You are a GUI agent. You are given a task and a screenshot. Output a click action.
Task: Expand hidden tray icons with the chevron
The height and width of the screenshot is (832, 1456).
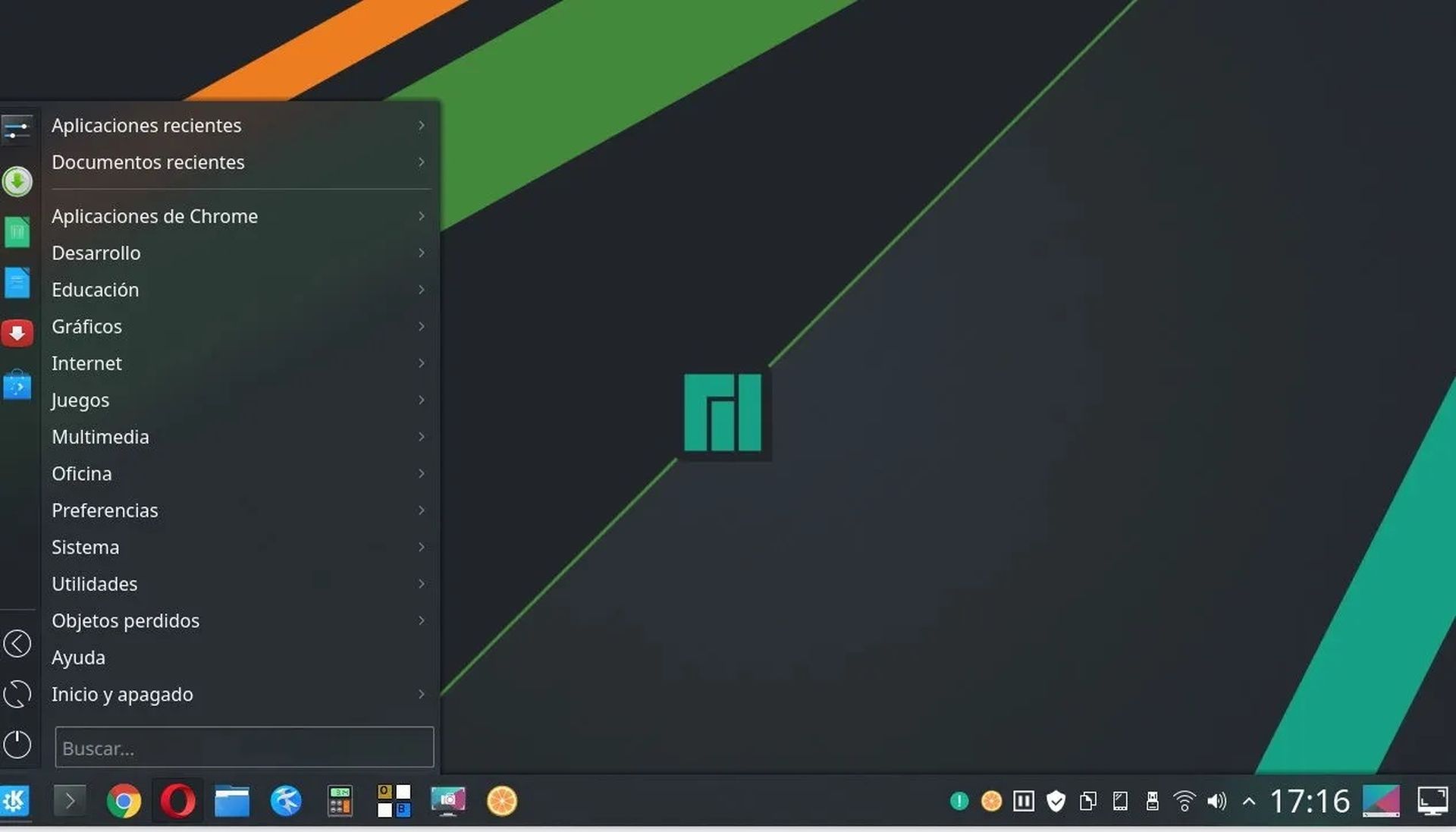[1248, 801]
